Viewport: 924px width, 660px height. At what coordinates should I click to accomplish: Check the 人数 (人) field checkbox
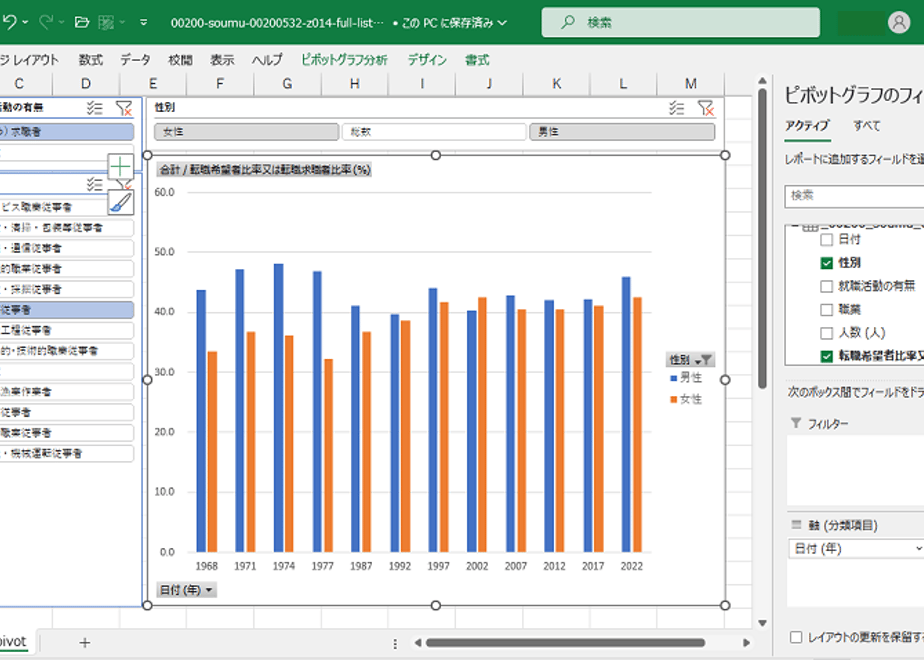pos(826,333)
